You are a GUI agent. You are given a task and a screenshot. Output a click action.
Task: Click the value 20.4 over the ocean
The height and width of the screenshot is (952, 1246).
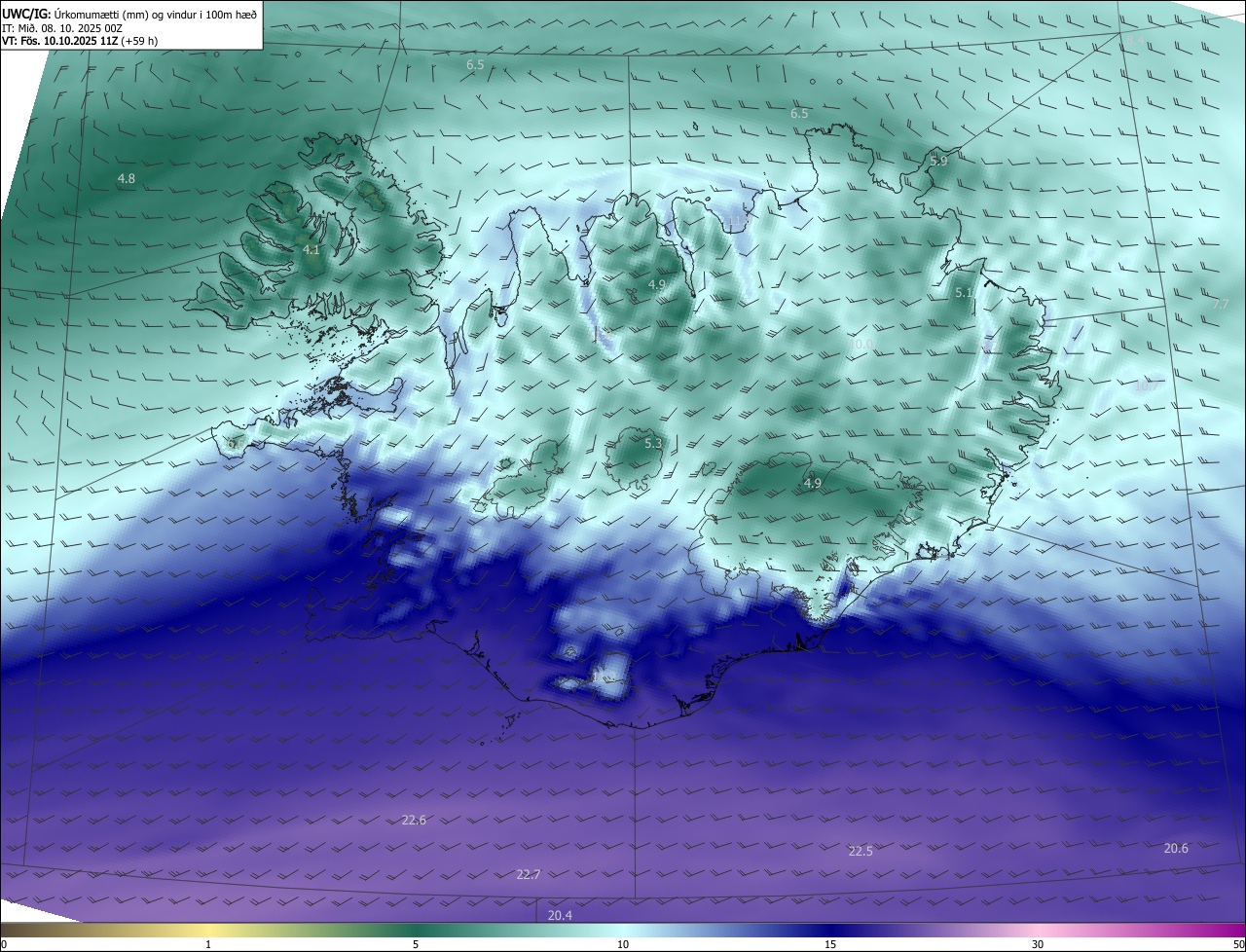pos(560,916)
